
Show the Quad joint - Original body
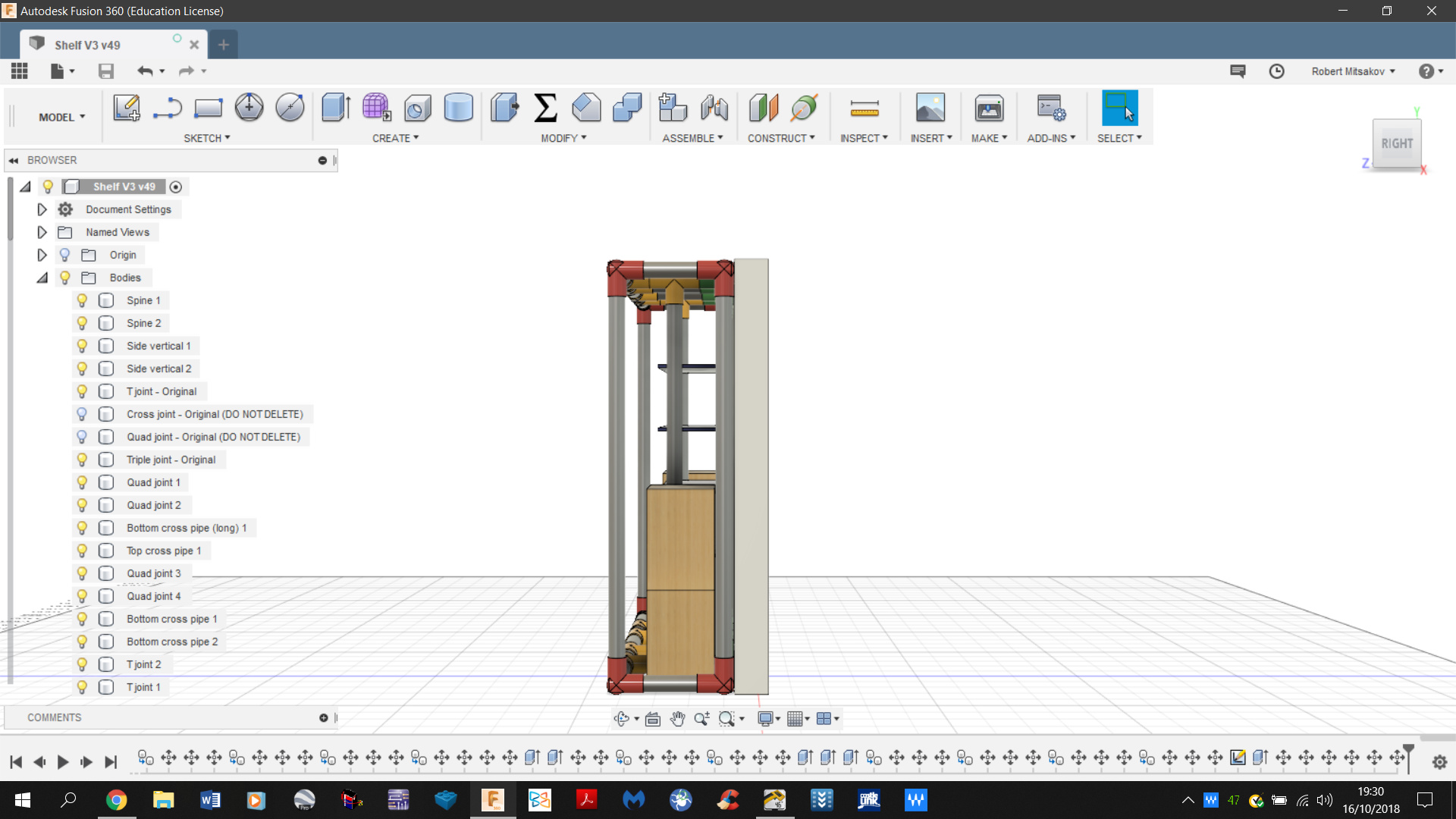pos(82,437)
